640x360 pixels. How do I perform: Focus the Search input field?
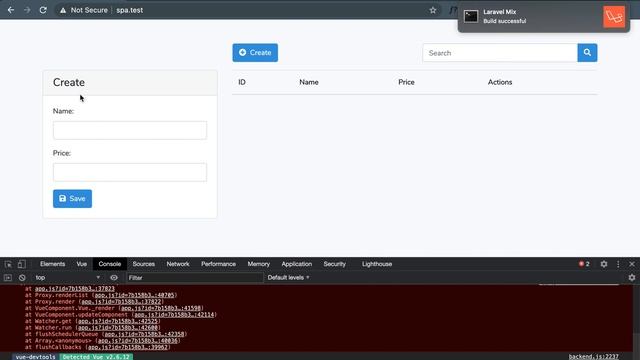pos(500,53)
